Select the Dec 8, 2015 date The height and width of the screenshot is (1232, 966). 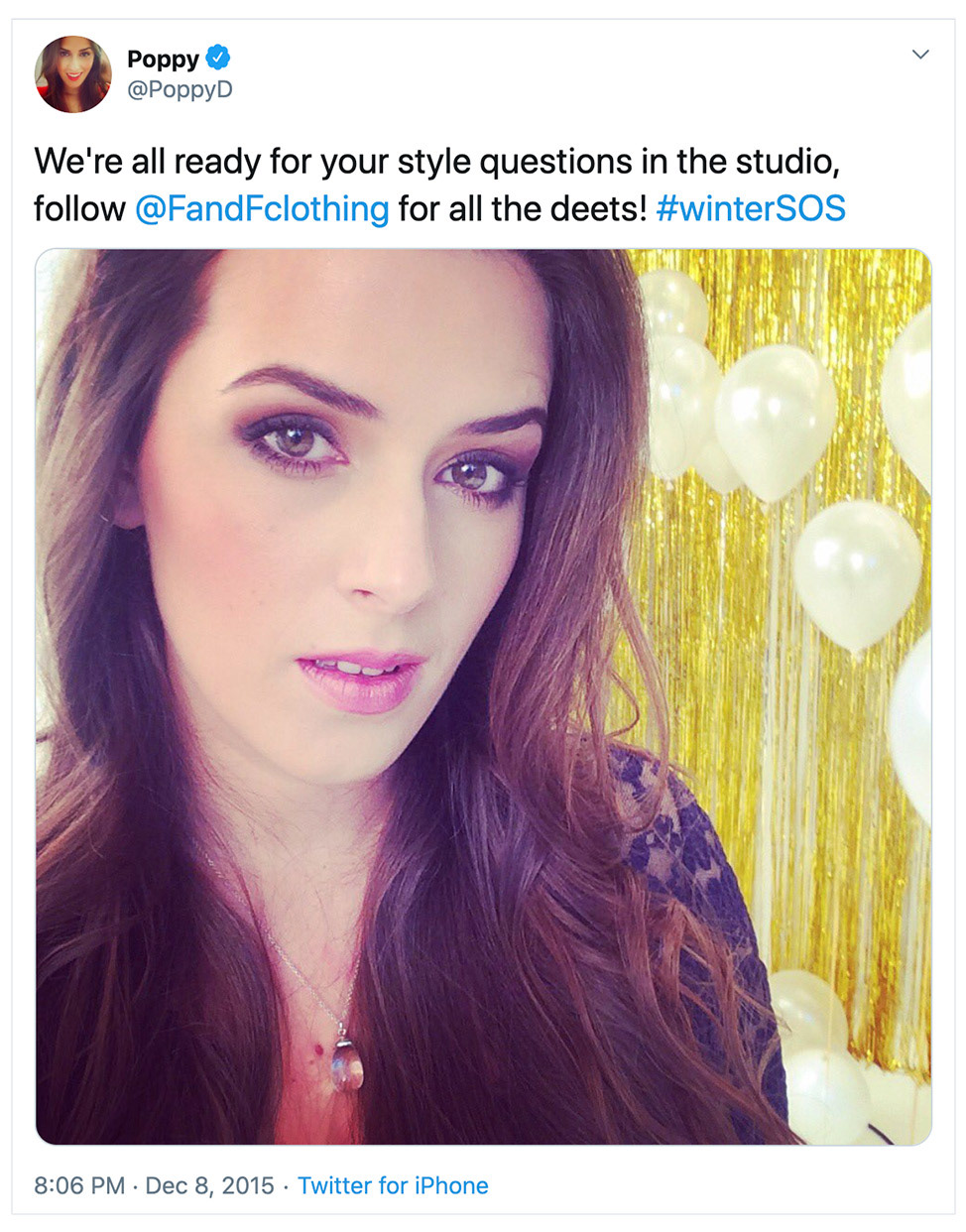click(209, 1185)
